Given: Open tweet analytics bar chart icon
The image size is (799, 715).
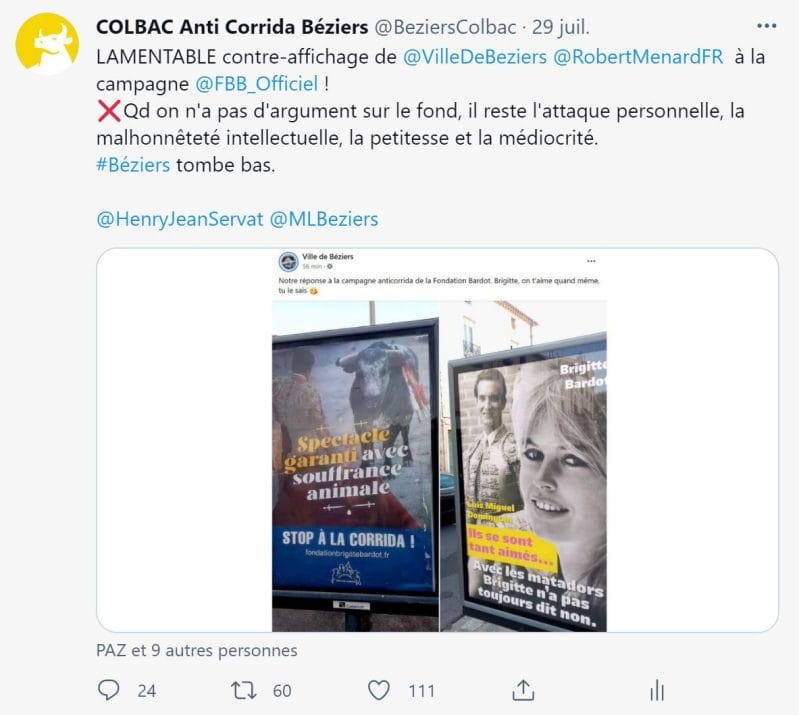Looking at the screenshot, I should tap(657, 691).
